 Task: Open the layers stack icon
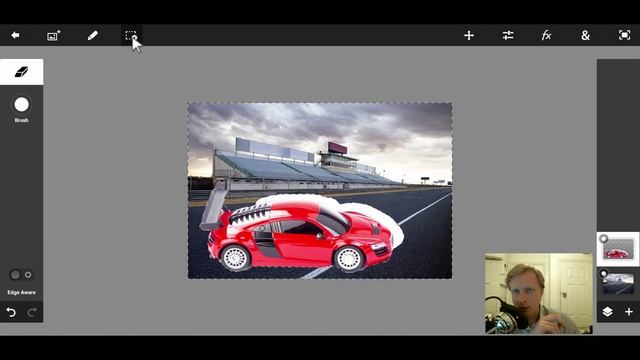click(x=607, y=312)
